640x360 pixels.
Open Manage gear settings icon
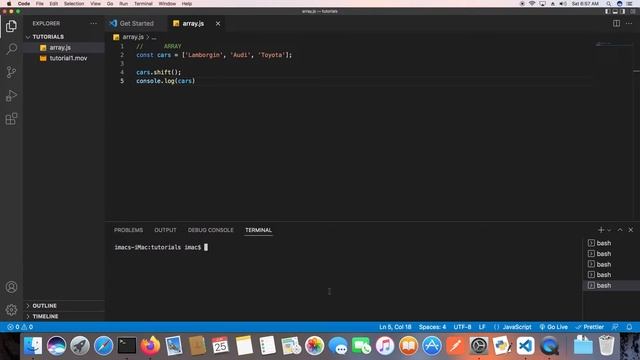pyautogui.click(x=11, y=310)
